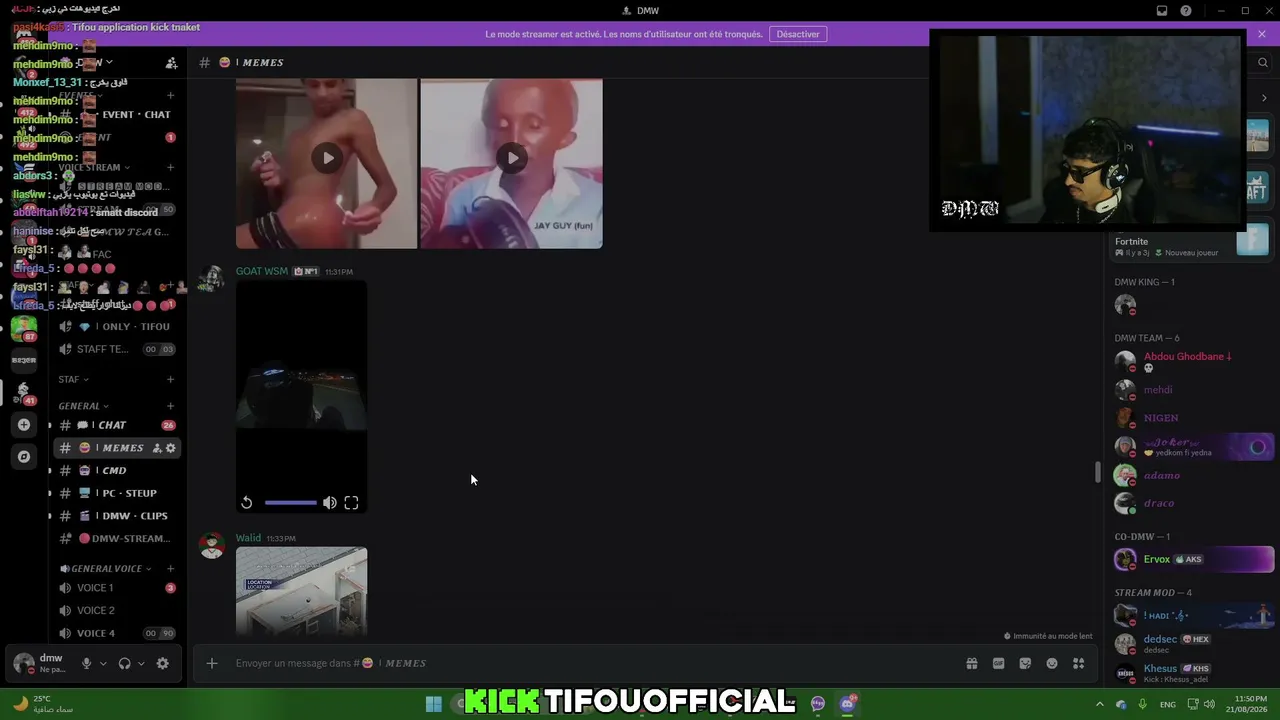This screenshot has height=720, width=1280.
Task: Open headphone output options arrow
Action: point(140,663)
